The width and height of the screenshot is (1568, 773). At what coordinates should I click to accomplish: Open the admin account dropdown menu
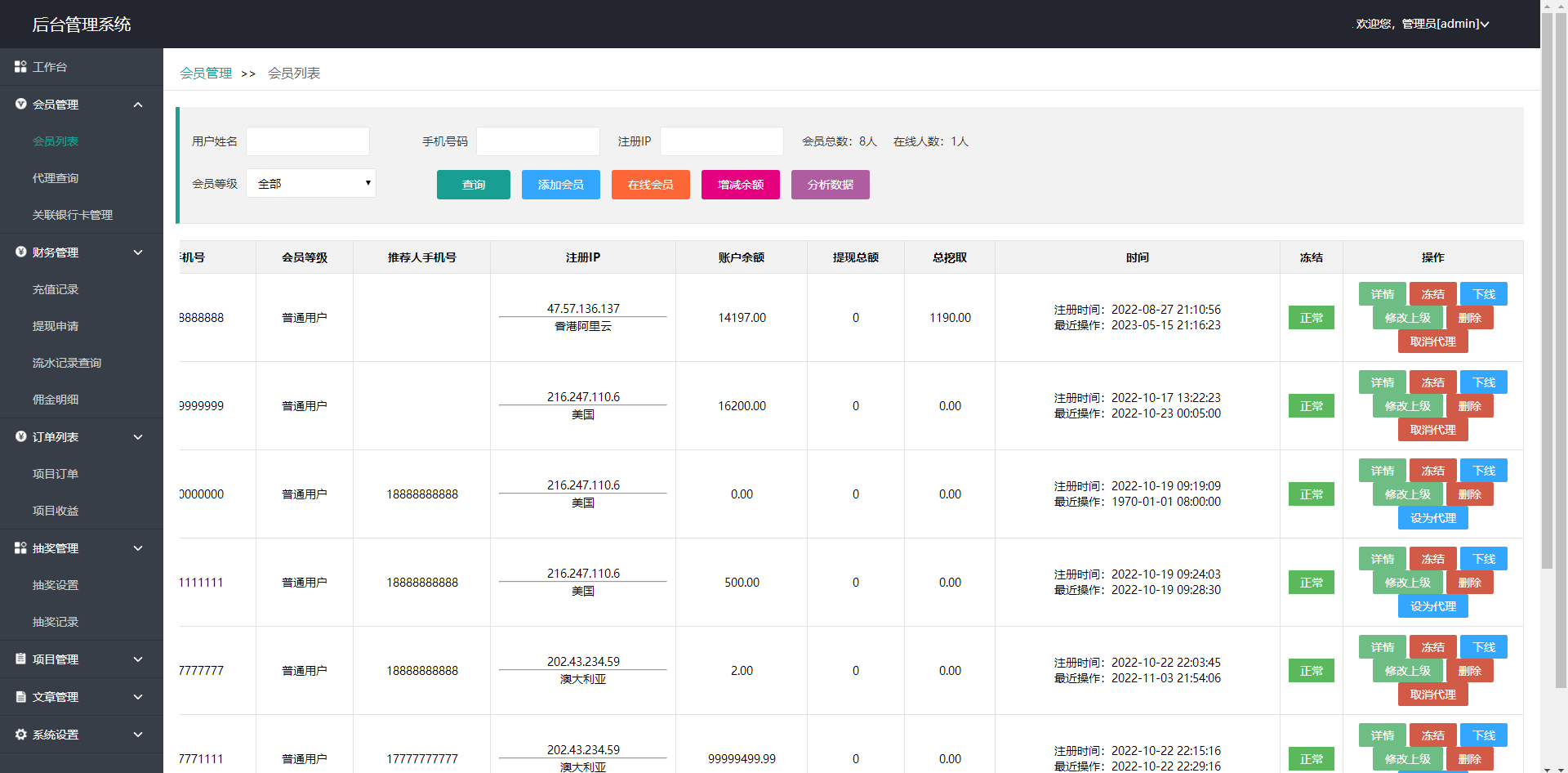click(x=1422, y=24)
